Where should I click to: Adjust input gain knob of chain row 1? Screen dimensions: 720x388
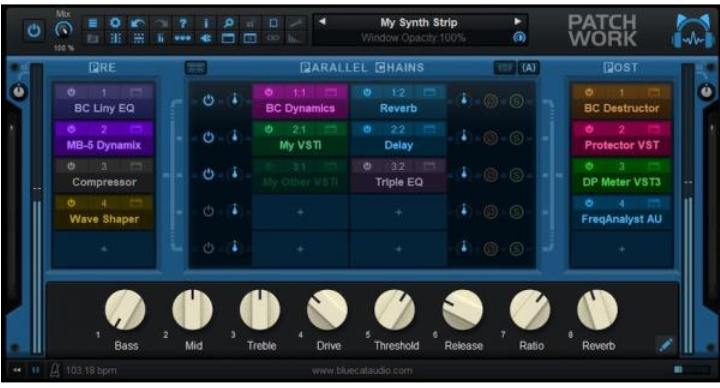tap(235, 100)
